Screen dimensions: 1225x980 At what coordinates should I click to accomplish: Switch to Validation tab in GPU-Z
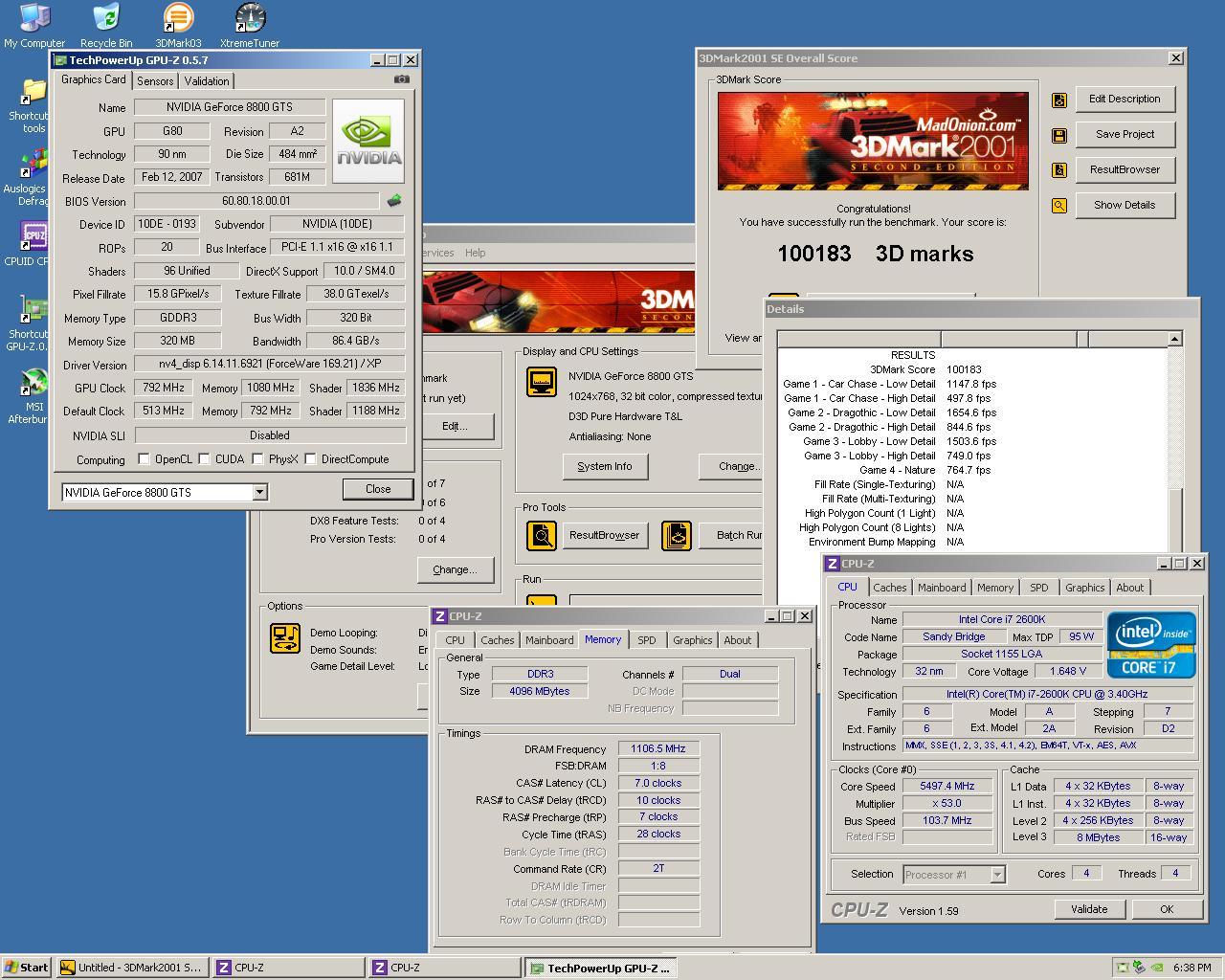(x=207, y=81)
